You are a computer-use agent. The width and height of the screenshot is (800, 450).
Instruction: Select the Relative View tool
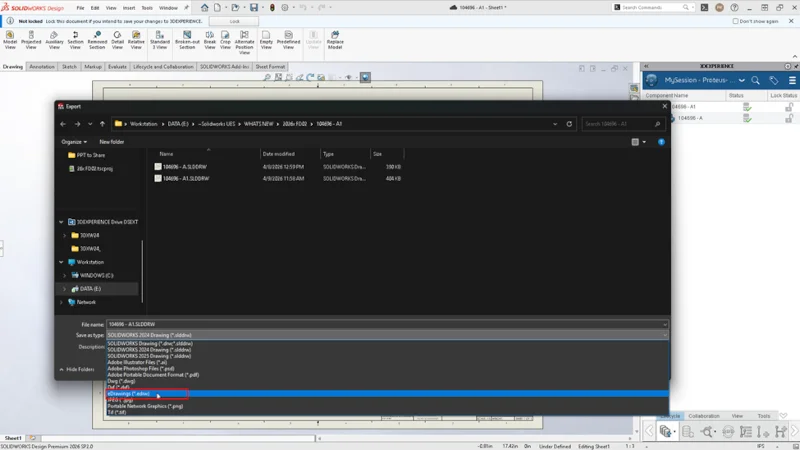(x=136, y=40)
